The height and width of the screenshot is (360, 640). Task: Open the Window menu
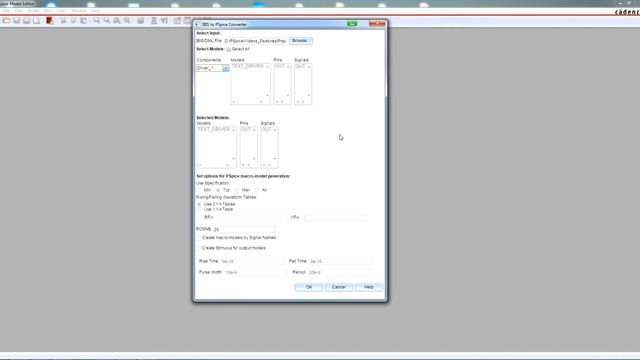click(x=79, y=11)
